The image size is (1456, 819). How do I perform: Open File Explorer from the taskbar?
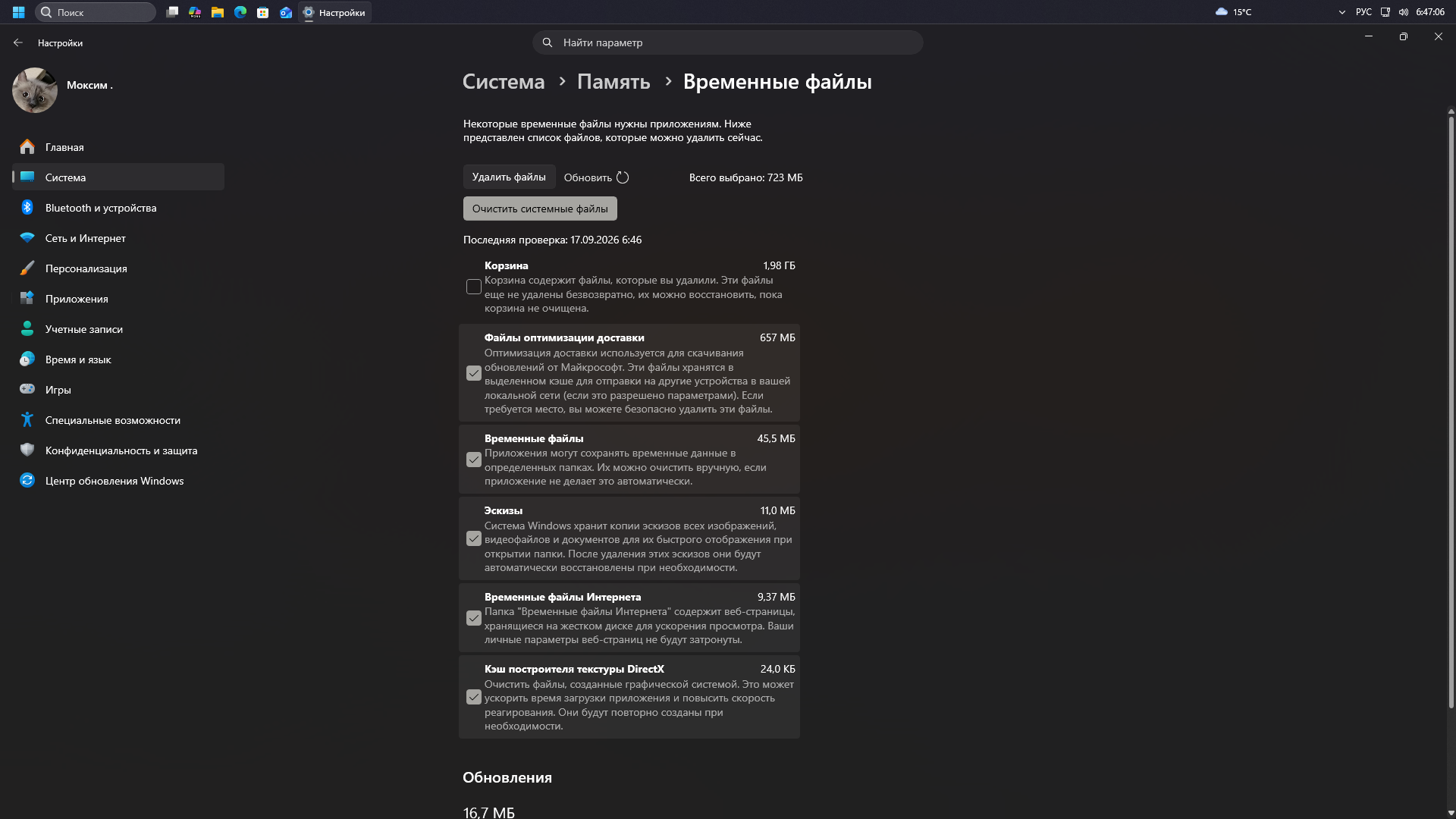[218, 12]
